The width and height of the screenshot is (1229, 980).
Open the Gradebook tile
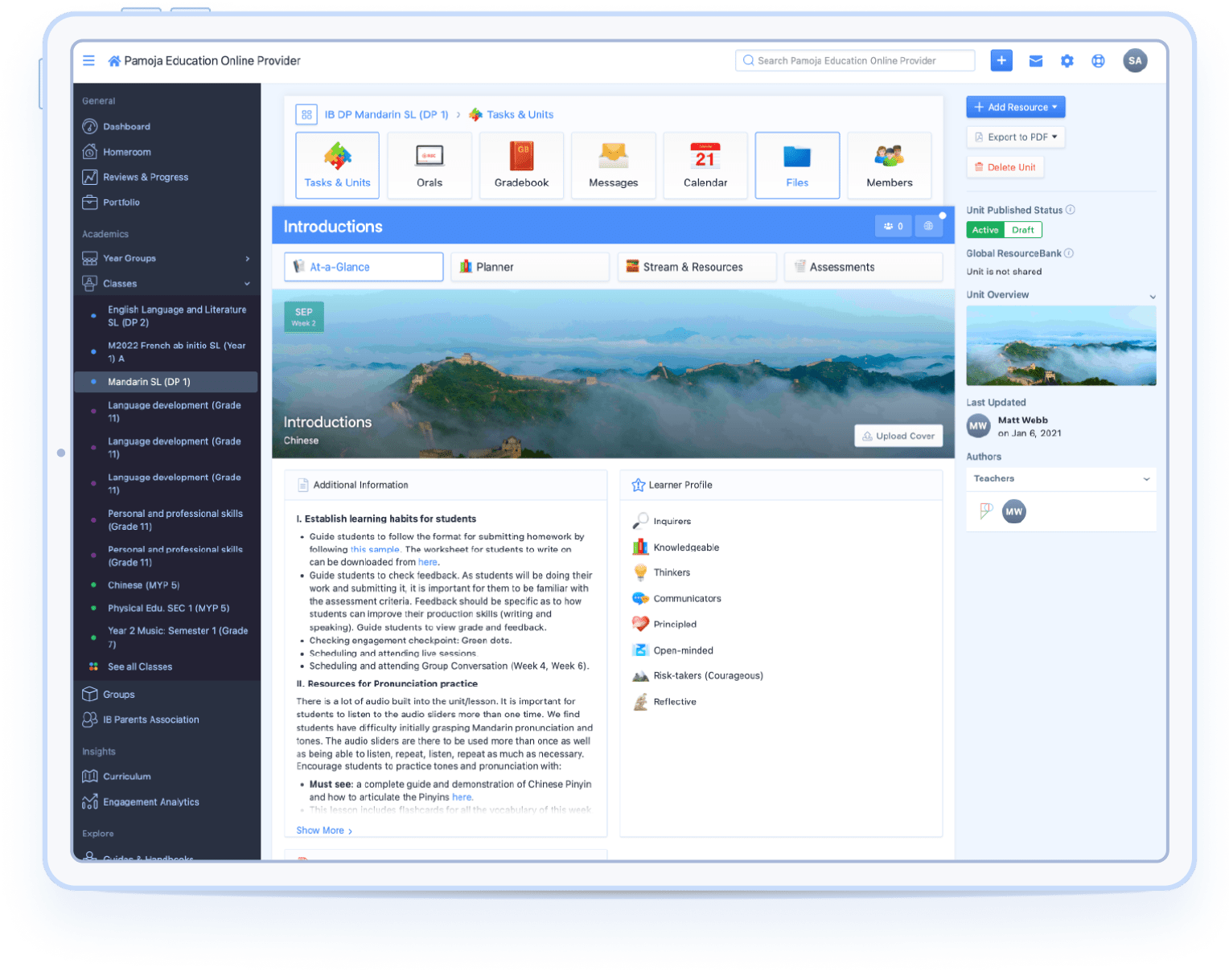coord(522,165)
